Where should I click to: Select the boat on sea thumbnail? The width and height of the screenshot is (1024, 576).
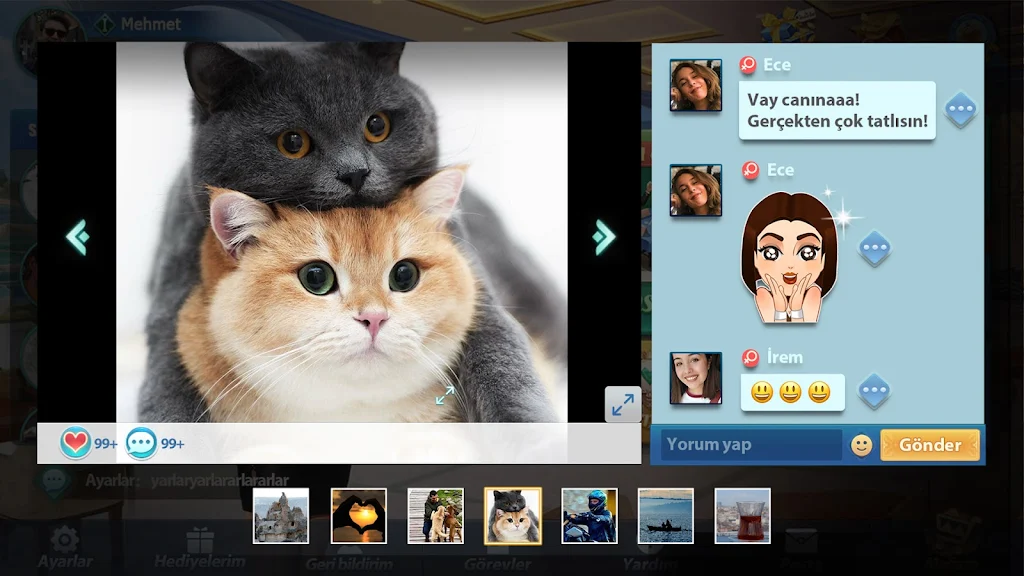[665, 516]
